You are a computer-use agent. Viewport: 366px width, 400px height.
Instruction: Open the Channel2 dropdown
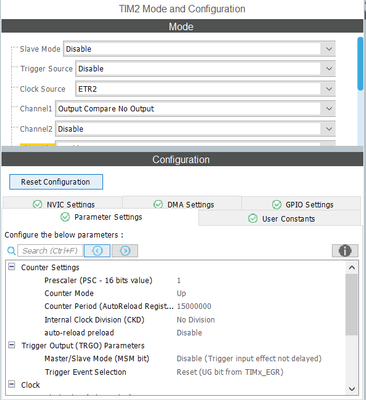(x=195, y=129)
